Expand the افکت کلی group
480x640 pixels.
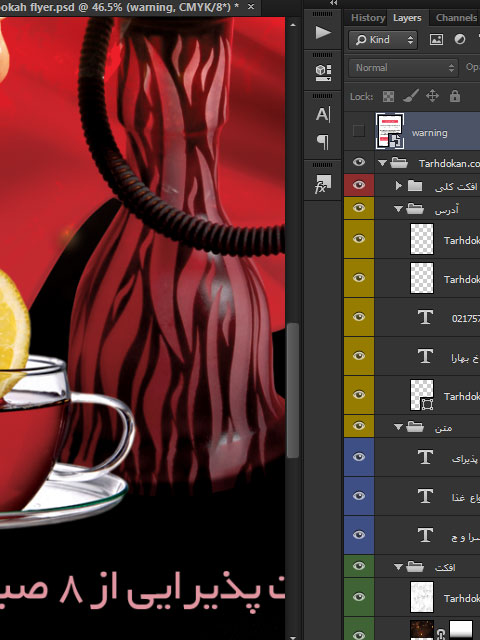398,186
